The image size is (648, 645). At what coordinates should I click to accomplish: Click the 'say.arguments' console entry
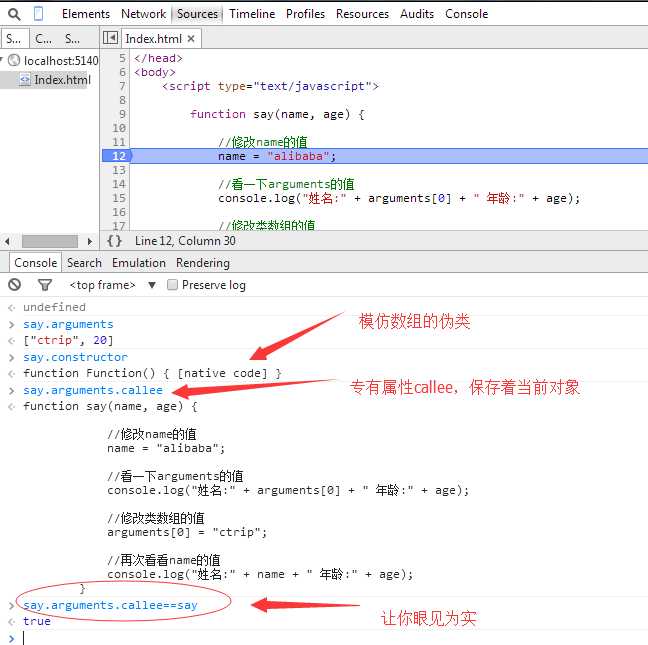point(68,324)
